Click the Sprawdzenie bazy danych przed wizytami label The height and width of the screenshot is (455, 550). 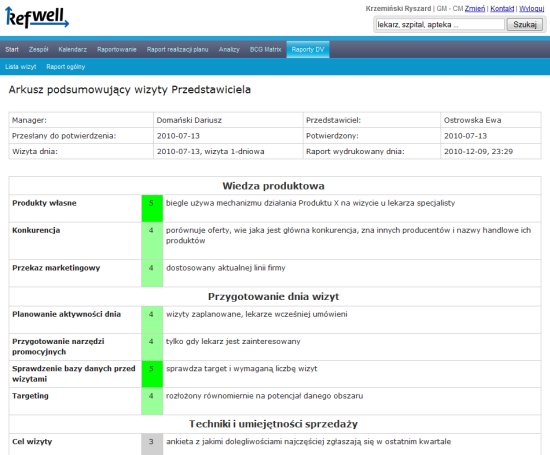(x=74, y=374)
